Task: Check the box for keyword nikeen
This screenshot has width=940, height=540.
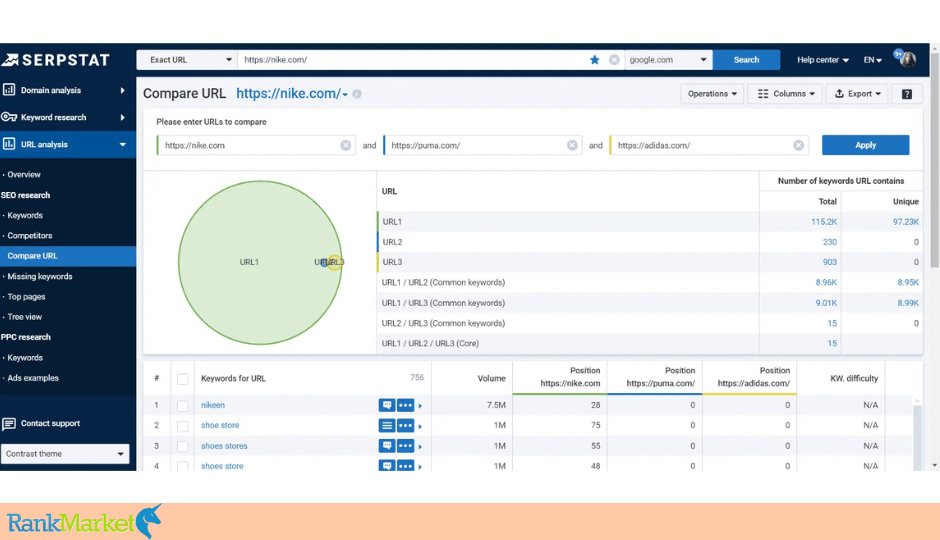Action: pyautogui.click(x=183, y=406)
